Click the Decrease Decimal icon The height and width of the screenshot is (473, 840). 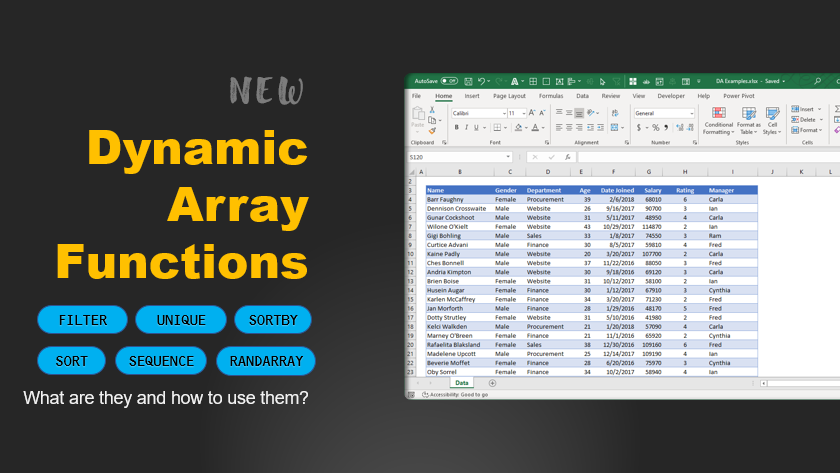(x=691, y=127)
